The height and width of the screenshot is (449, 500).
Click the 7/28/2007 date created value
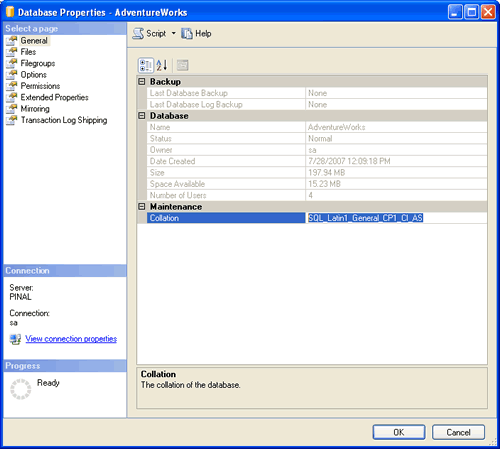349,161
